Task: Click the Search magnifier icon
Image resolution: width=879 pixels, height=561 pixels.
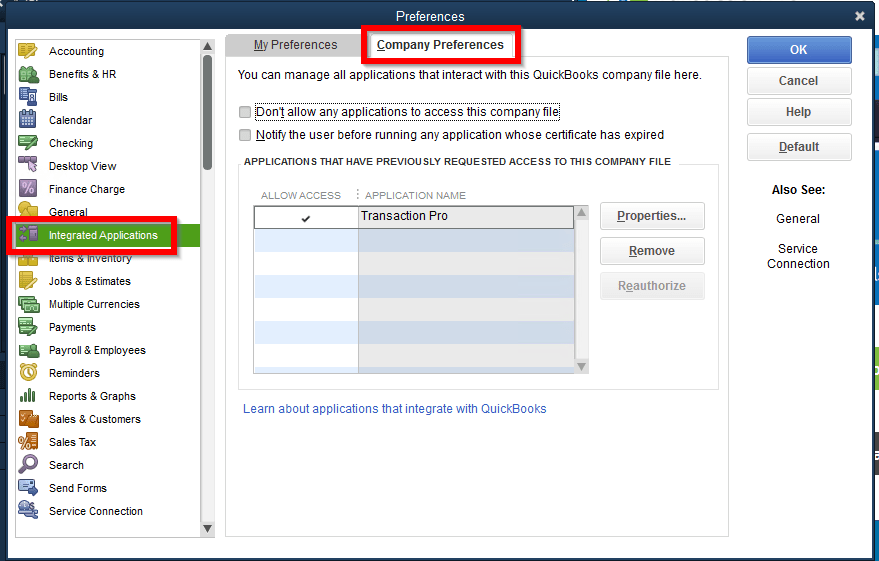Action: point(27,465)
